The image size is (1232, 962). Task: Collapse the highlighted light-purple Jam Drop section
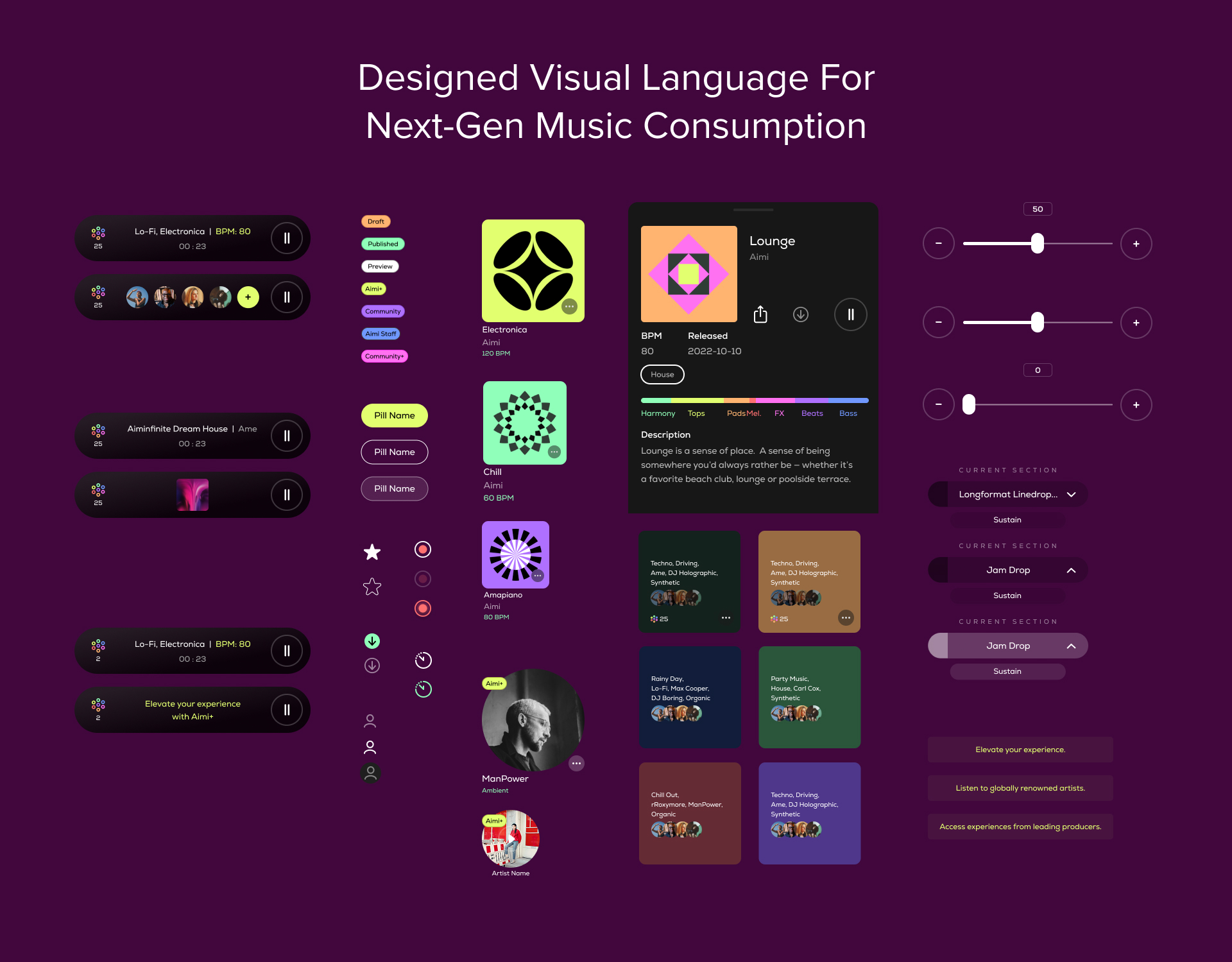pos(1071,646)
